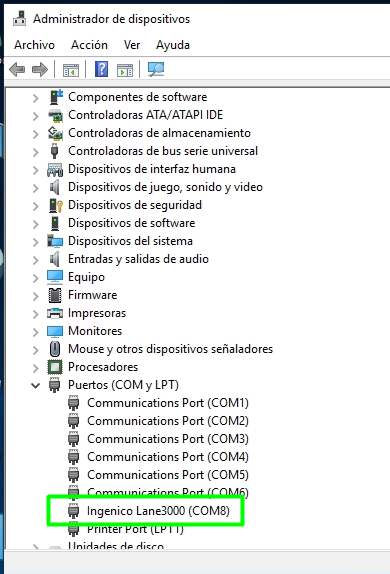Image resolution: width=390 pixels, height=574 pixels.
Task: Click the scan for hardware changes icon
Action: pos(156,69)
